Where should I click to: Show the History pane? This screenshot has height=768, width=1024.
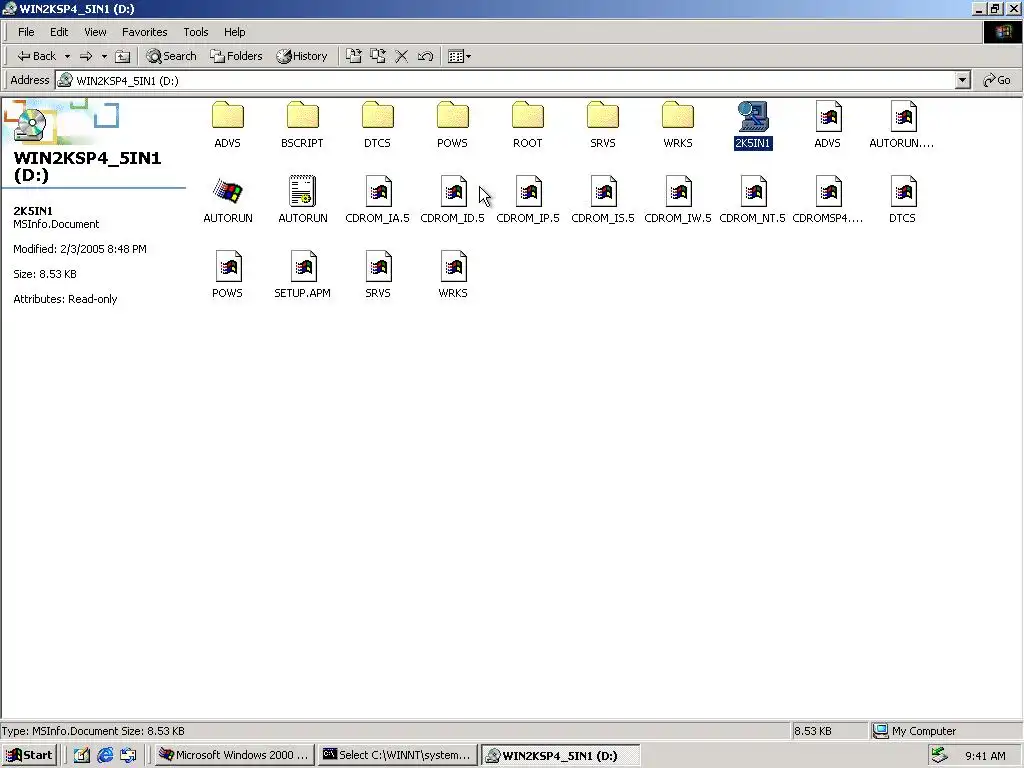coord(302,56)
